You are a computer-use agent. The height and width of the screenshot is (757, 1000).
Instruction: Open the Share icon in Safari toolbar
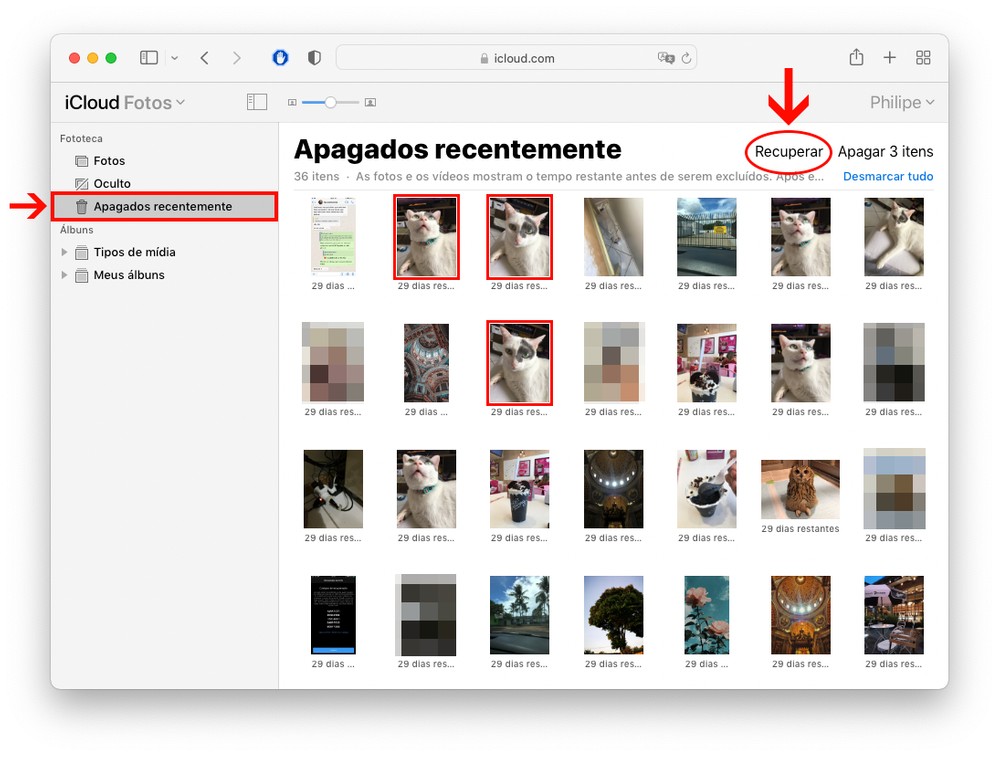point(856,58)
